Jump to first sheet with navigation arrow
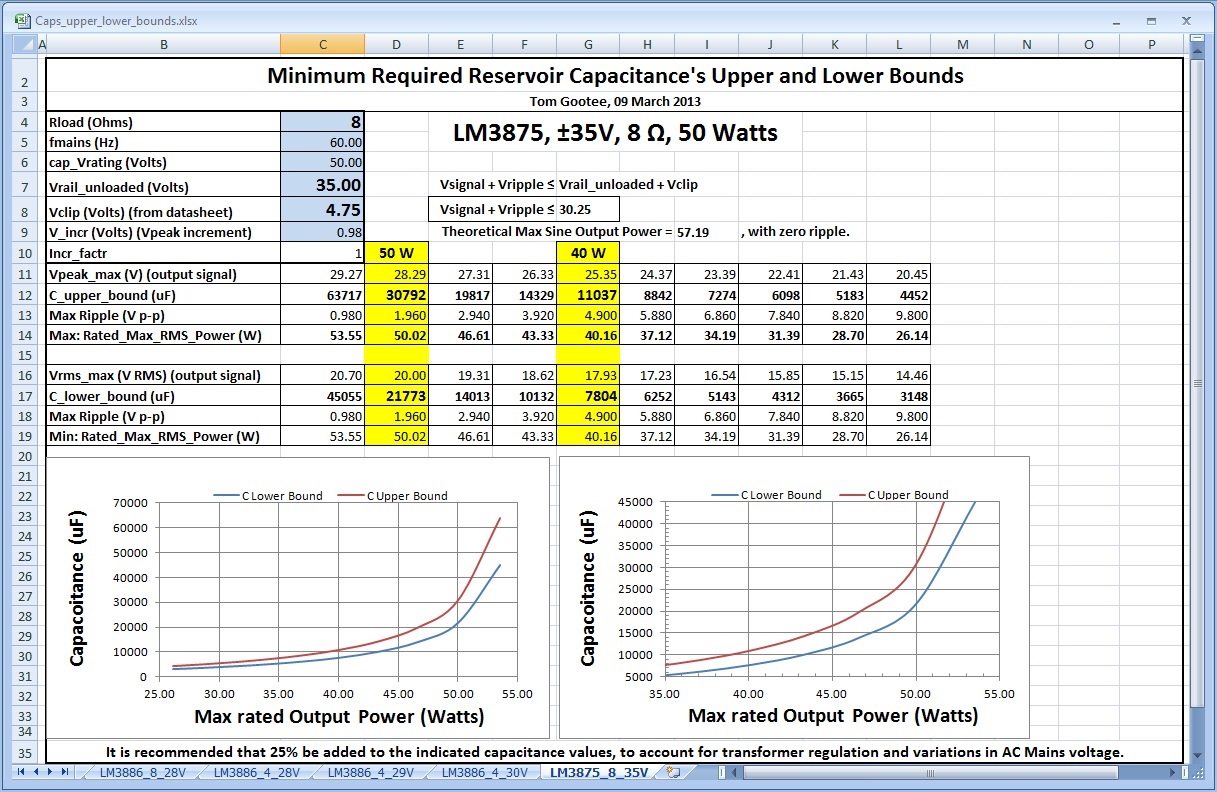This screenshot has height=792, width=1217. click(x=23, y=772)
